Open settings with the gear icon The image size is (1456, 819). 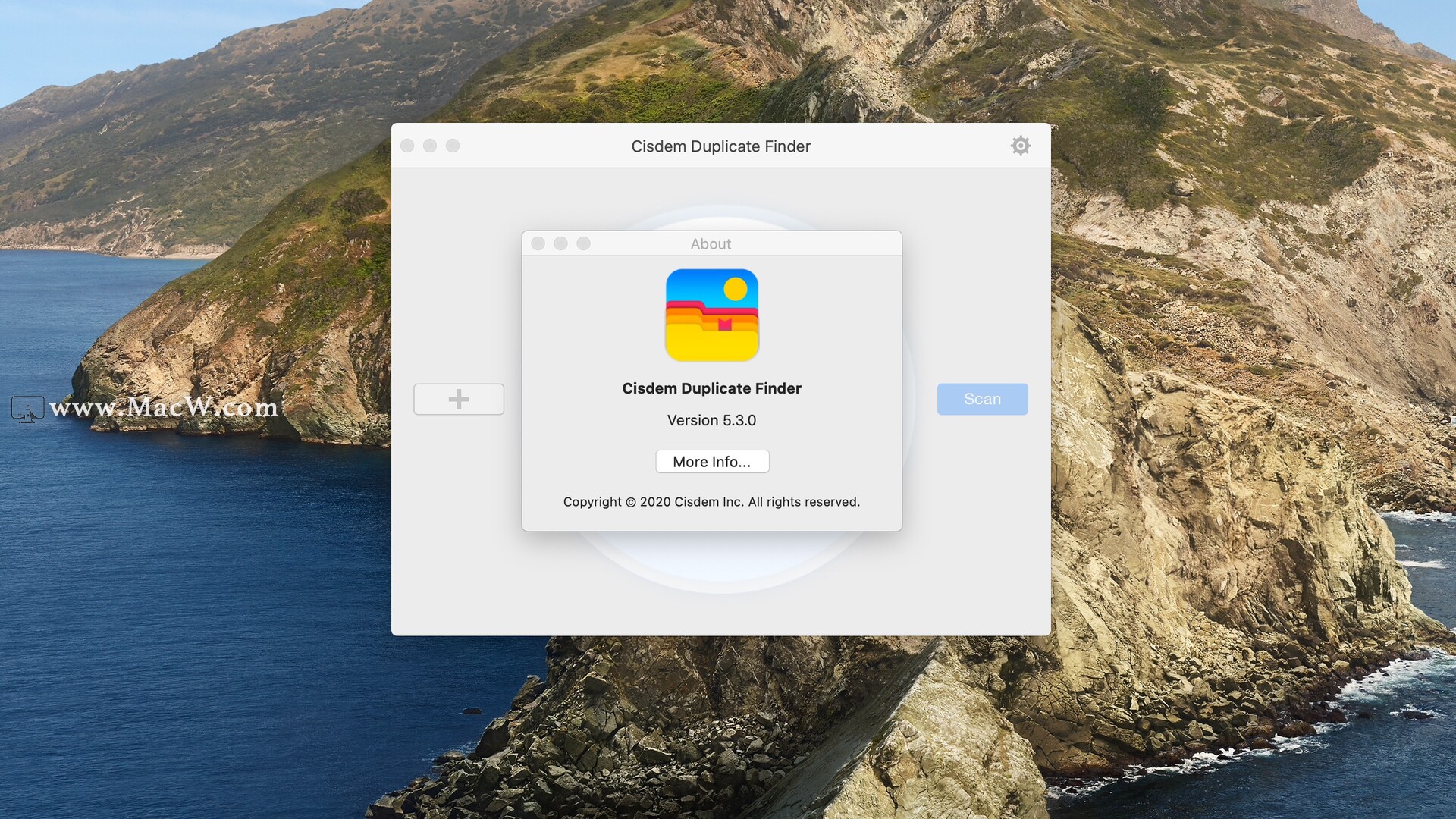pos(1021,146)
